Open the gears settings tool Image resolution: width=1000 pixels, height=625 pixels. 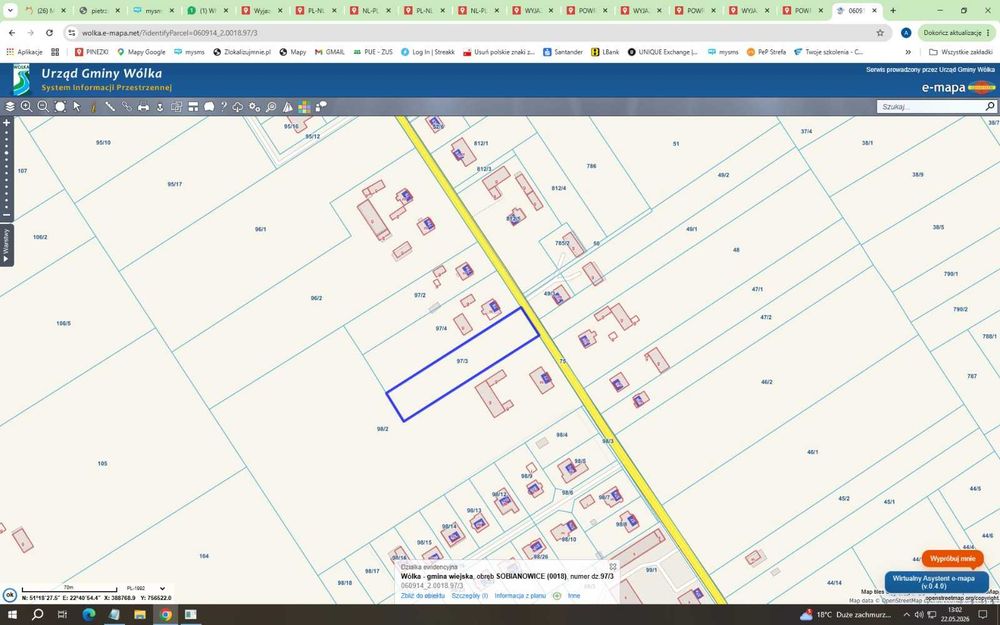[254, 107]
